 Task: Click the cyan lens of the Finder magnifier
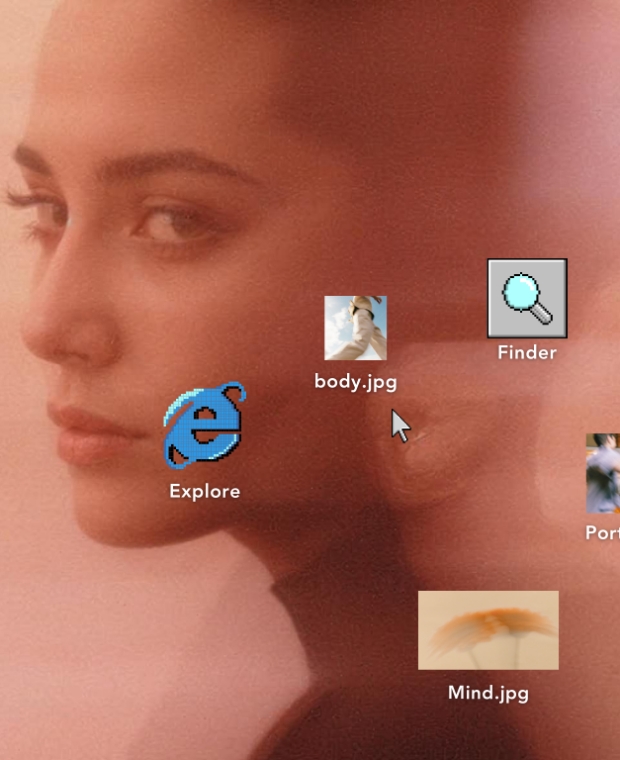pos(519,291)
